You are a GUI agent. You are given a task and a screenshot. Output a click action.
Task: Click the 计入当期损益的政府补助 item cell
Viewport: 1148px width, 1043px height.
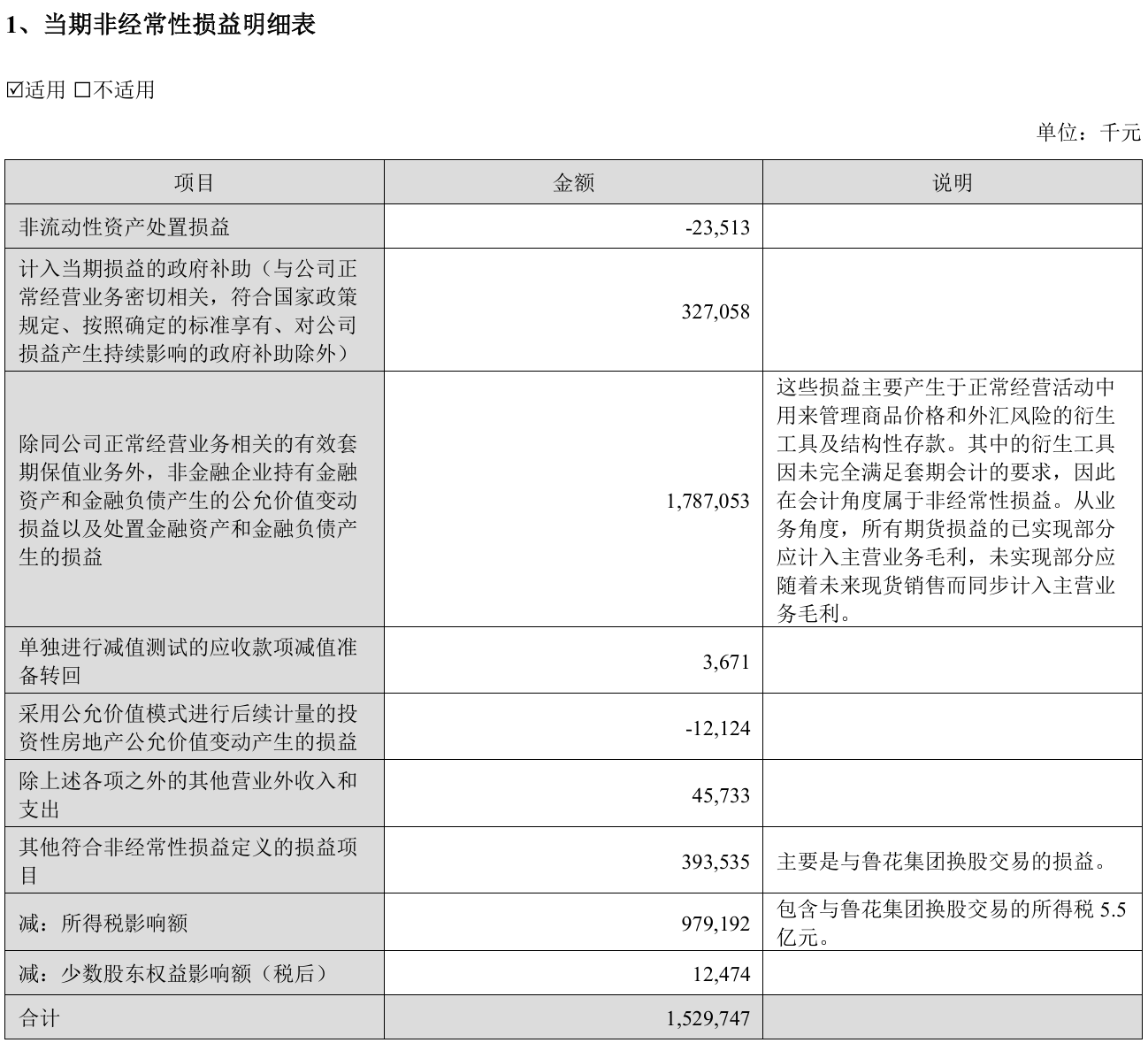point(195,310)
